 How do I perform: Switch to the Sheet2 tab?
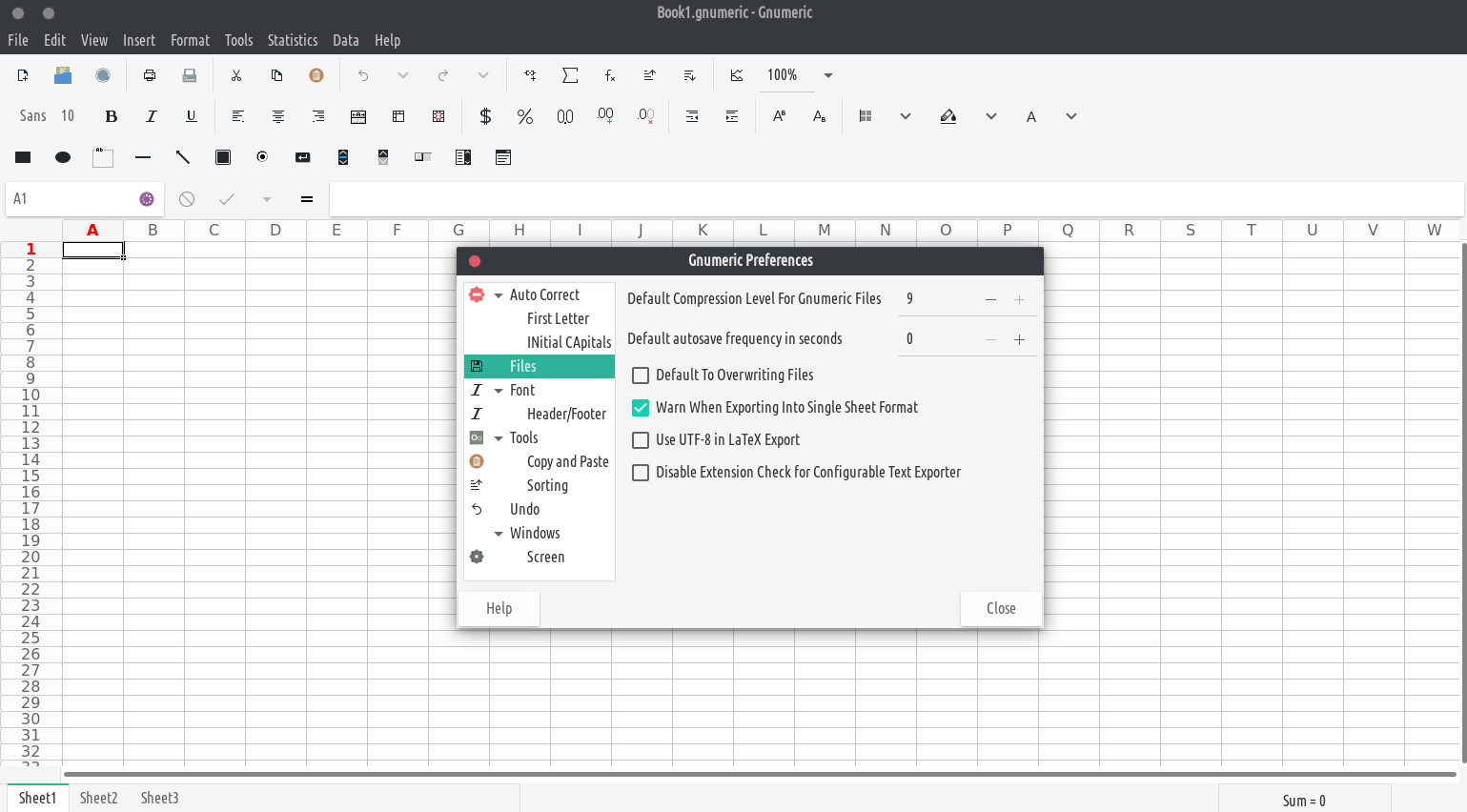click(x=98, y=798)
